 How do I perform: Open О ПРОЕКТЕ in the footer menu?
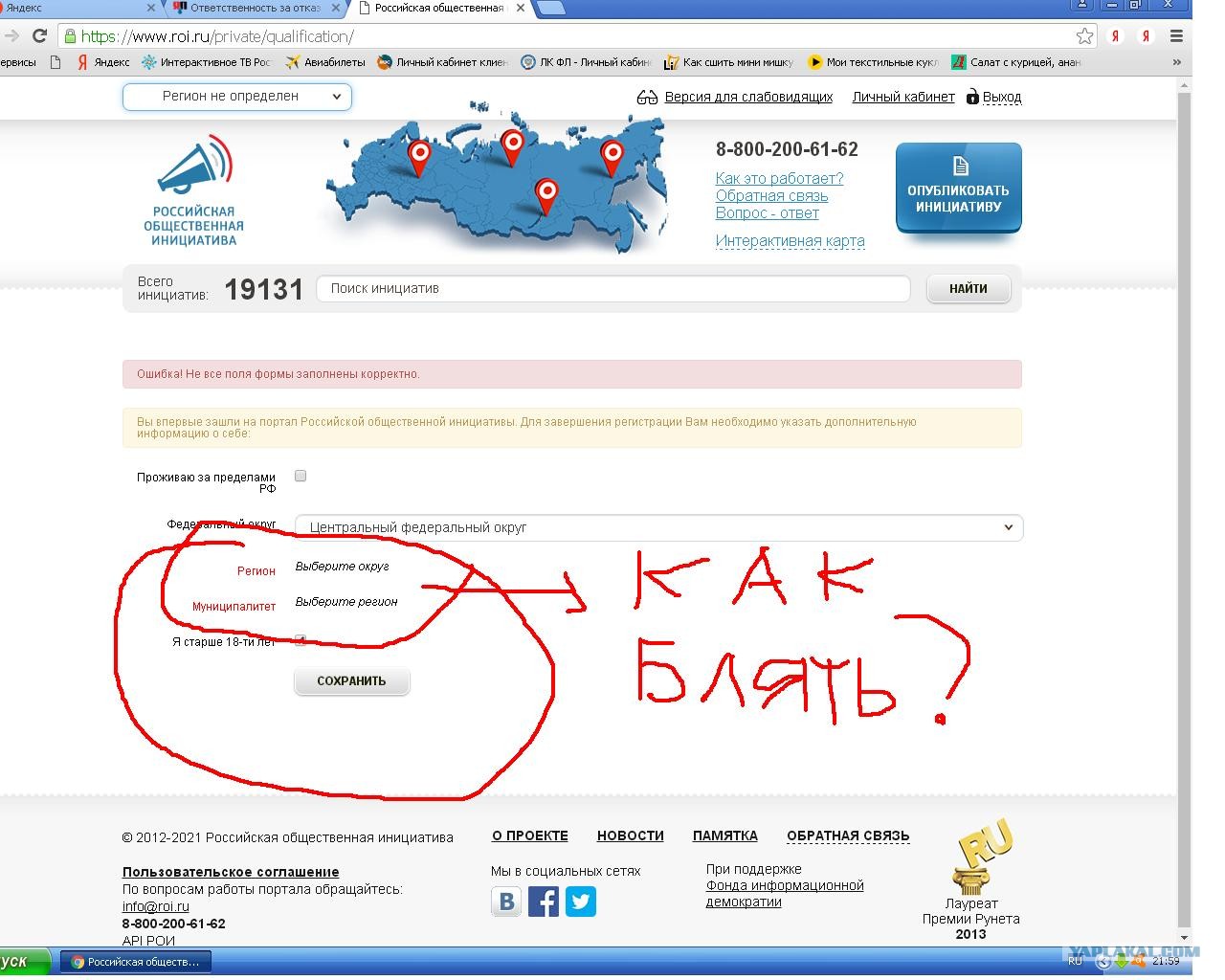[x=530, y=835]
